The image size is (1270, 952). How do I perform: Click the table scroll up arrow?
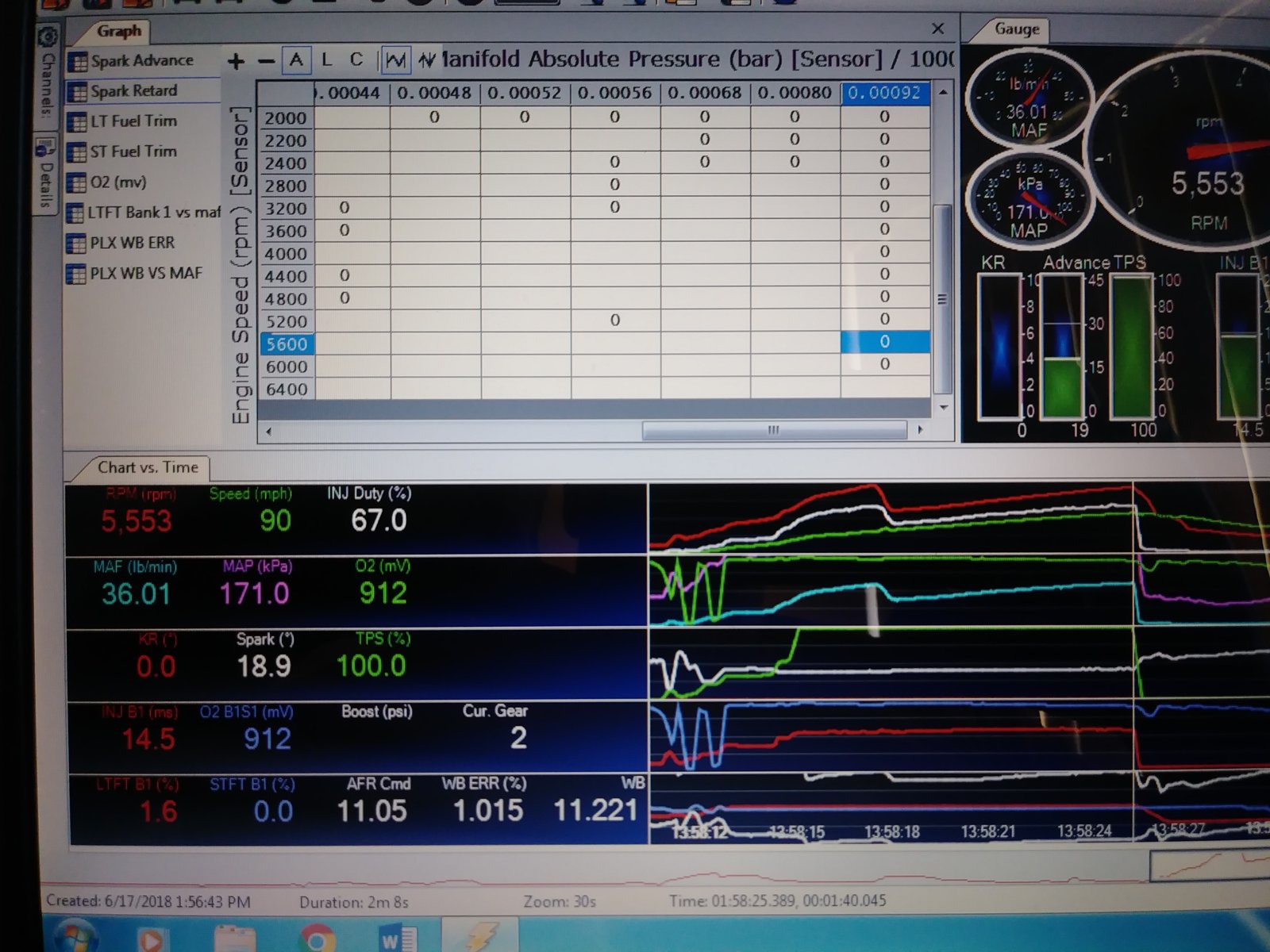pos(943,93)
